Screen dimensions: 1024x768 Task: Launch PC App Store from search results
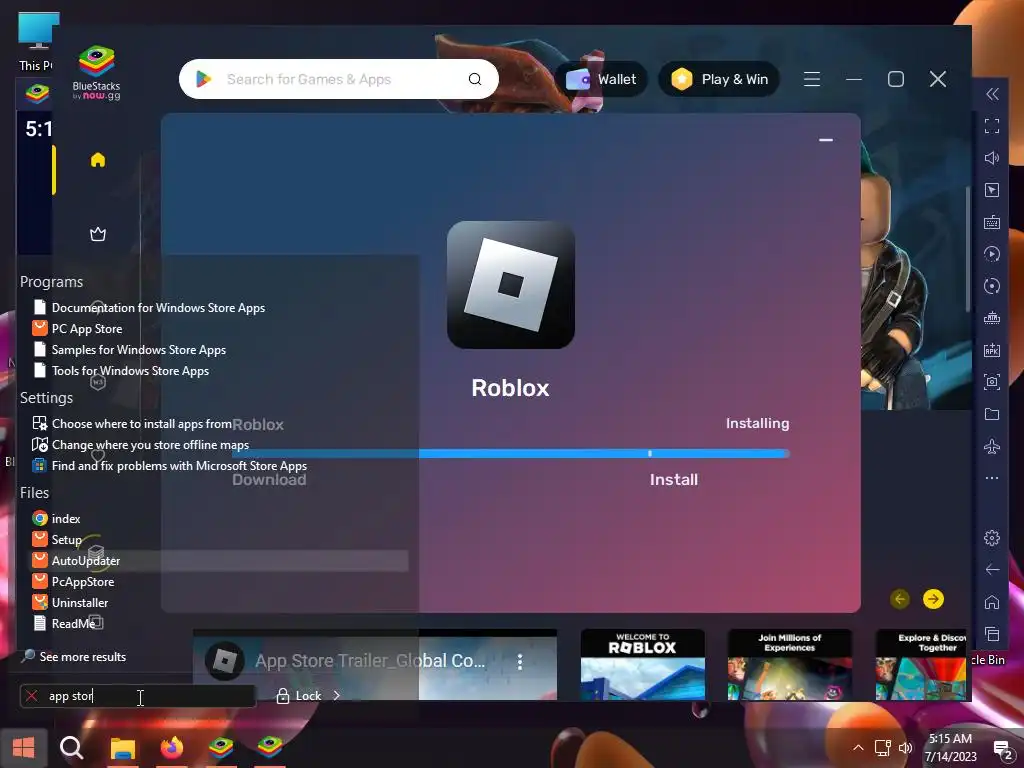(x=87, y=328)
